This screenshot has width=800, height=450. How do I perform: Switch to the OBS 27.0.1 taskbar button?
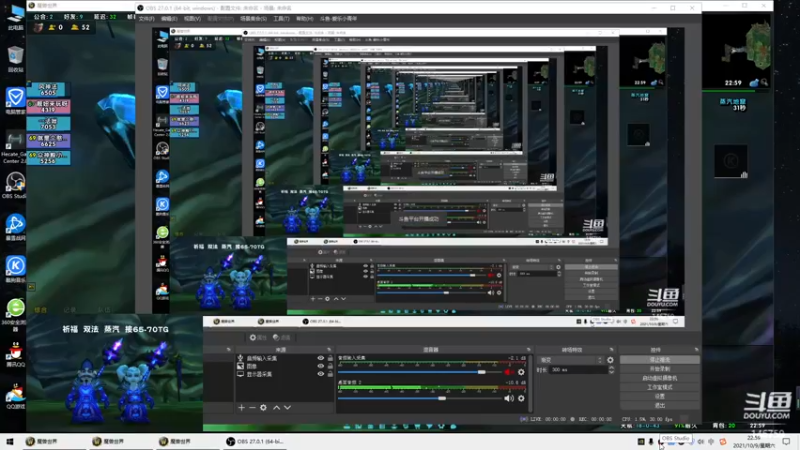click(x=257, y=442)
